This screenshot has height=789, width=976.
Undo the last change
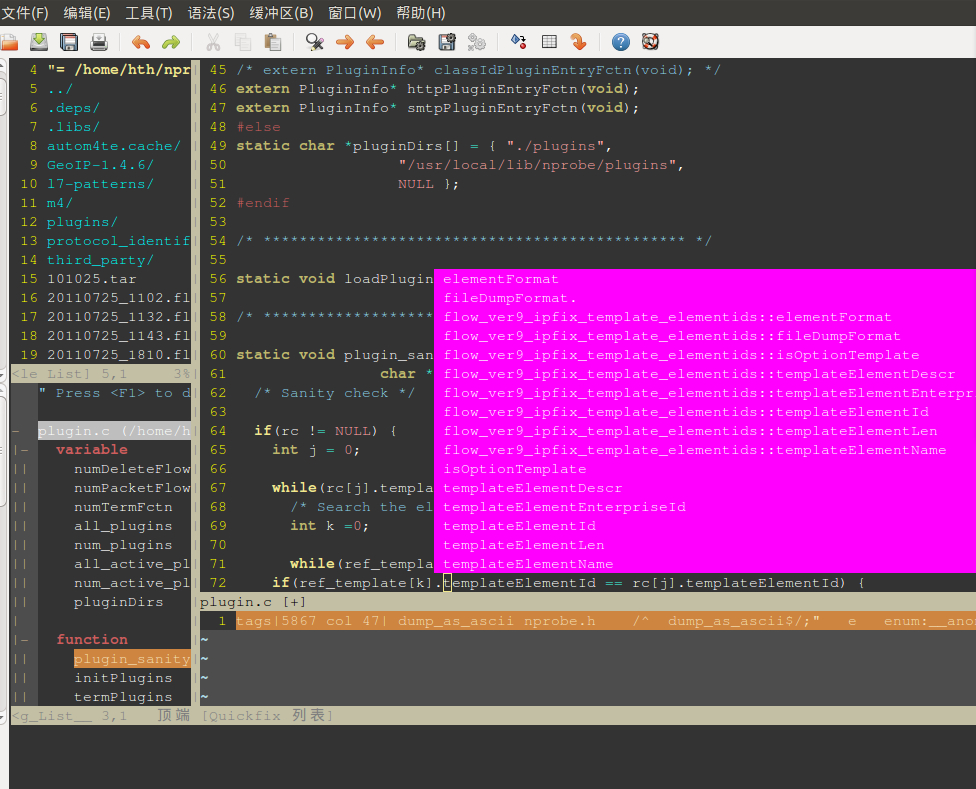coord(141,42)
